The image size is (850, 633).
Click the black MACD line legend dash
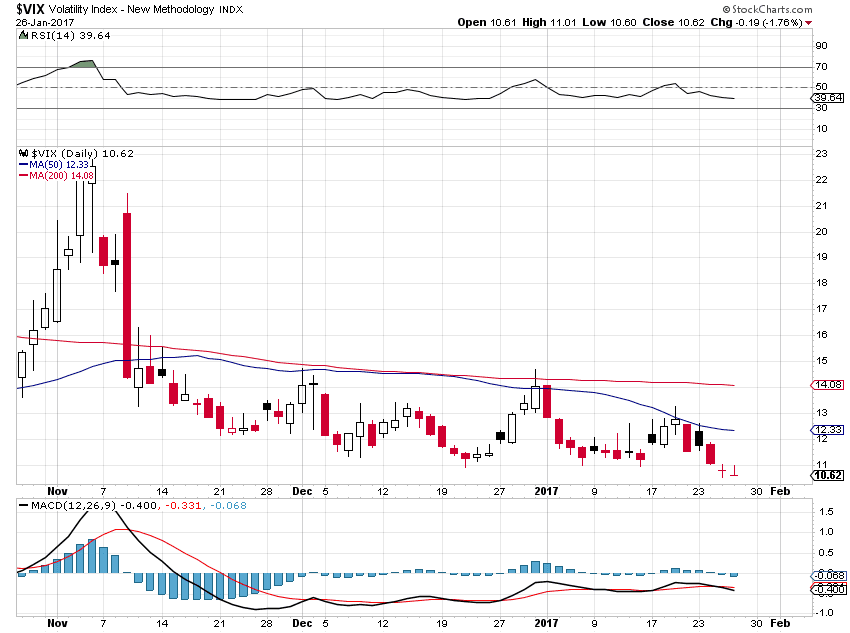tap(23, 506)
